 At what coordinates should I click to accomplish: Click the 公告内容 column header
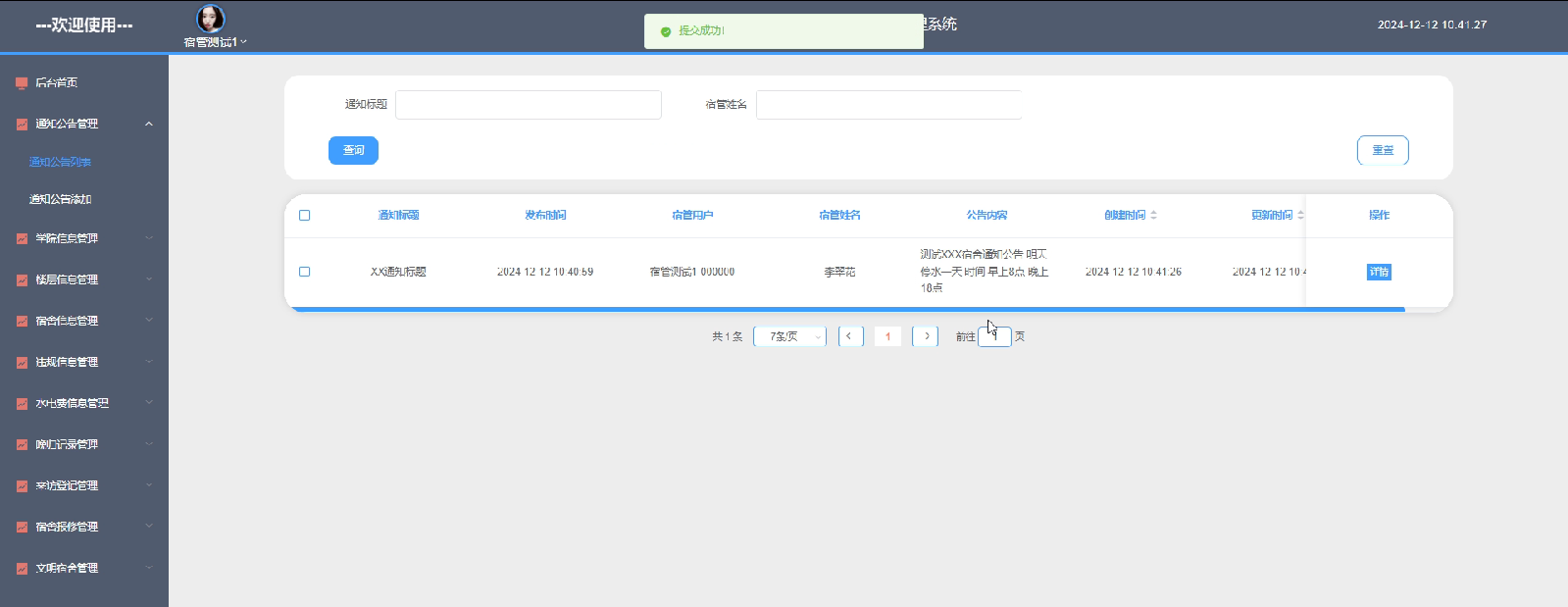[x=986, y=215]
